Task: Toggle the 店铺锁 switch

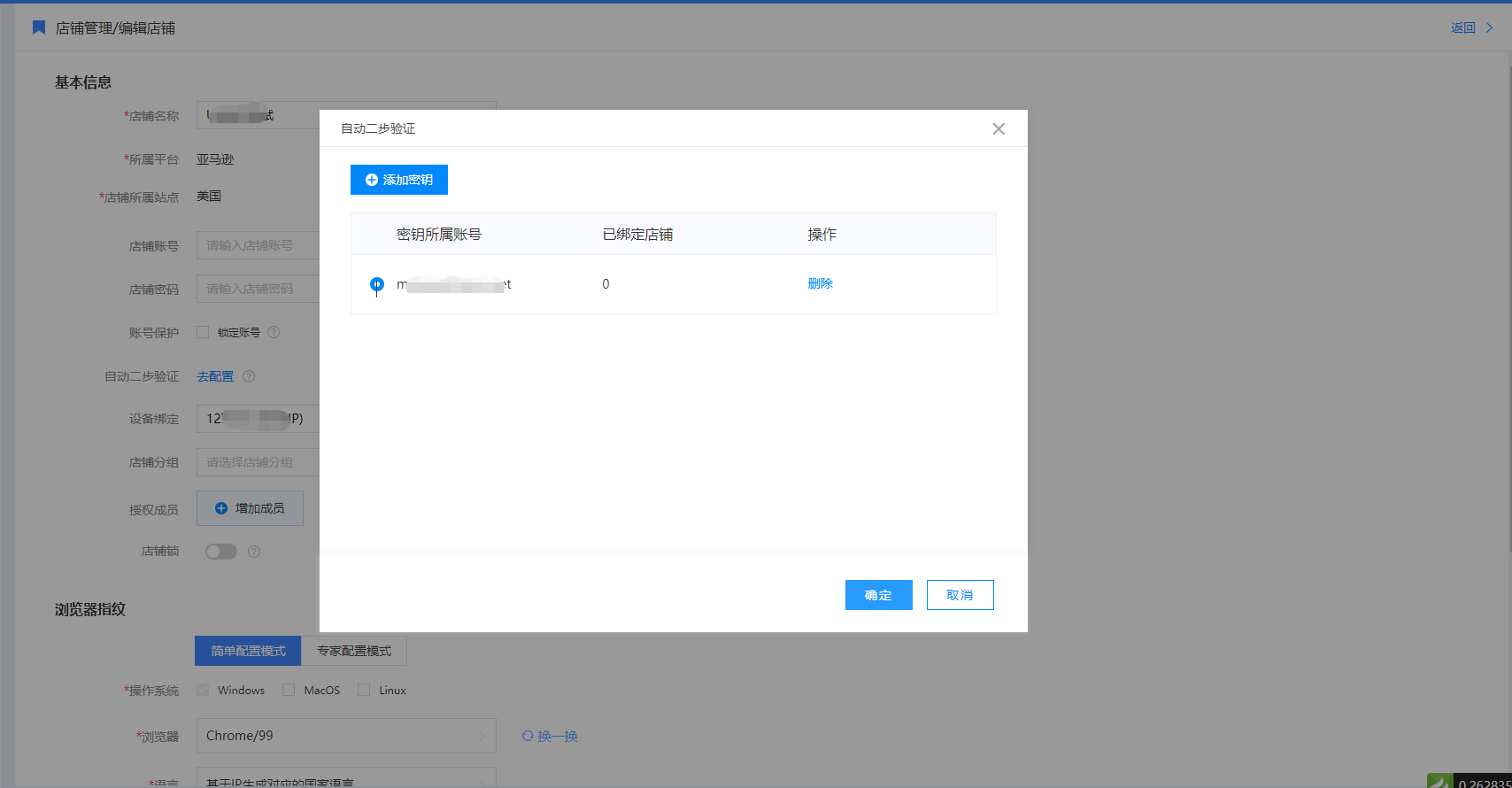Action: pos(221,552)
